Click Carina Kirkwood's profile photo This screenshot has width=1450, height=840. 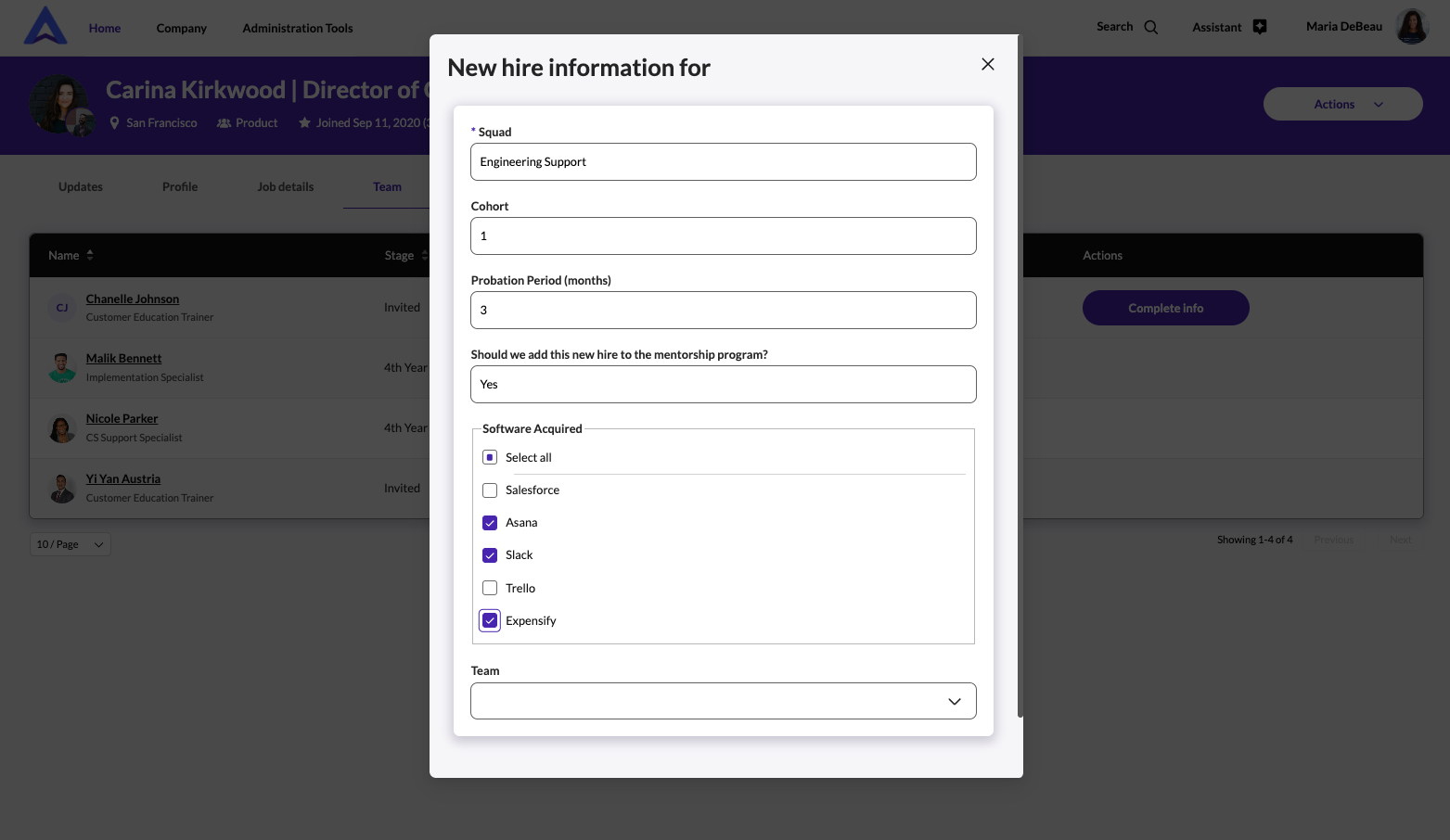coord(60,105)
